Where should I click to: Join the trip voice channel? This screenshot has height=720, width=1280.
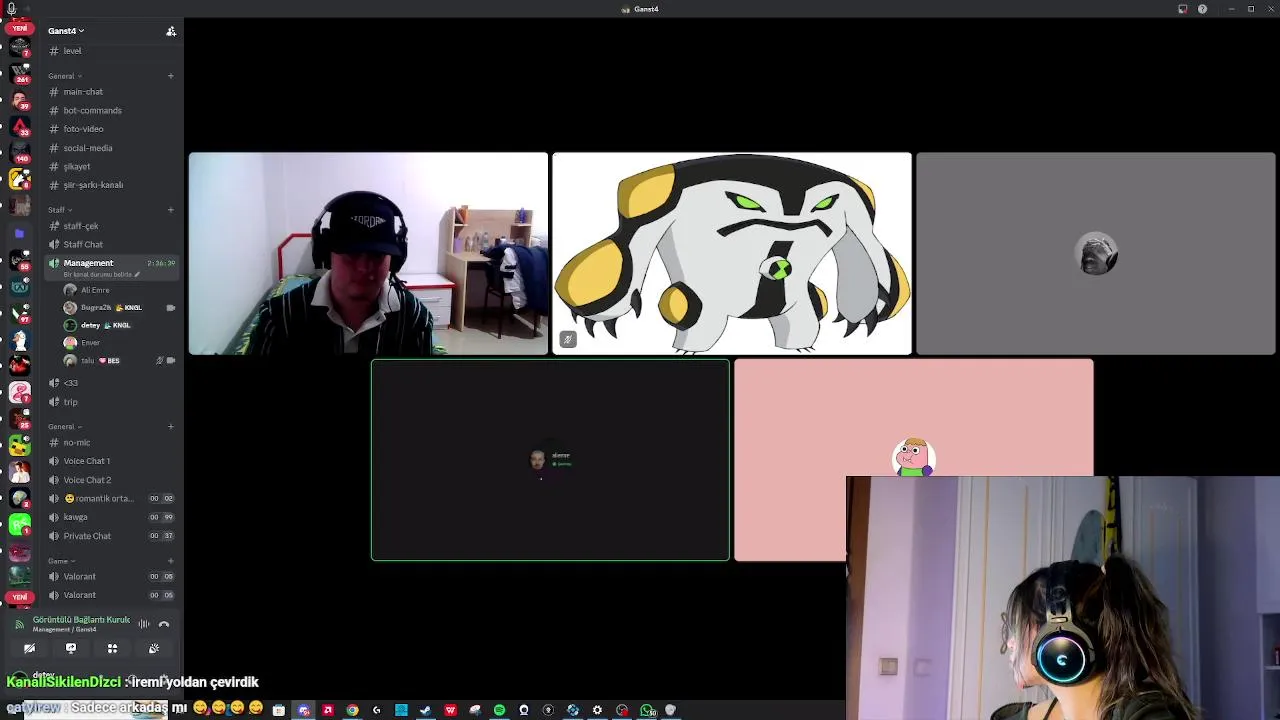click(x=112, y=402)
